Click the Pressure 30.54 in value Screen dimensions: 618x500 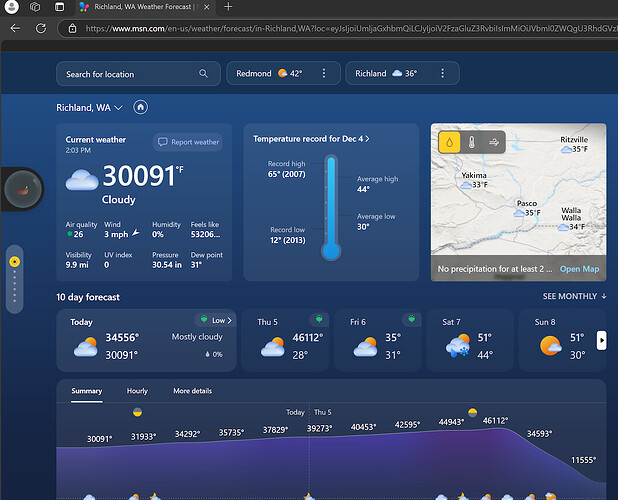tap(167, 265)
